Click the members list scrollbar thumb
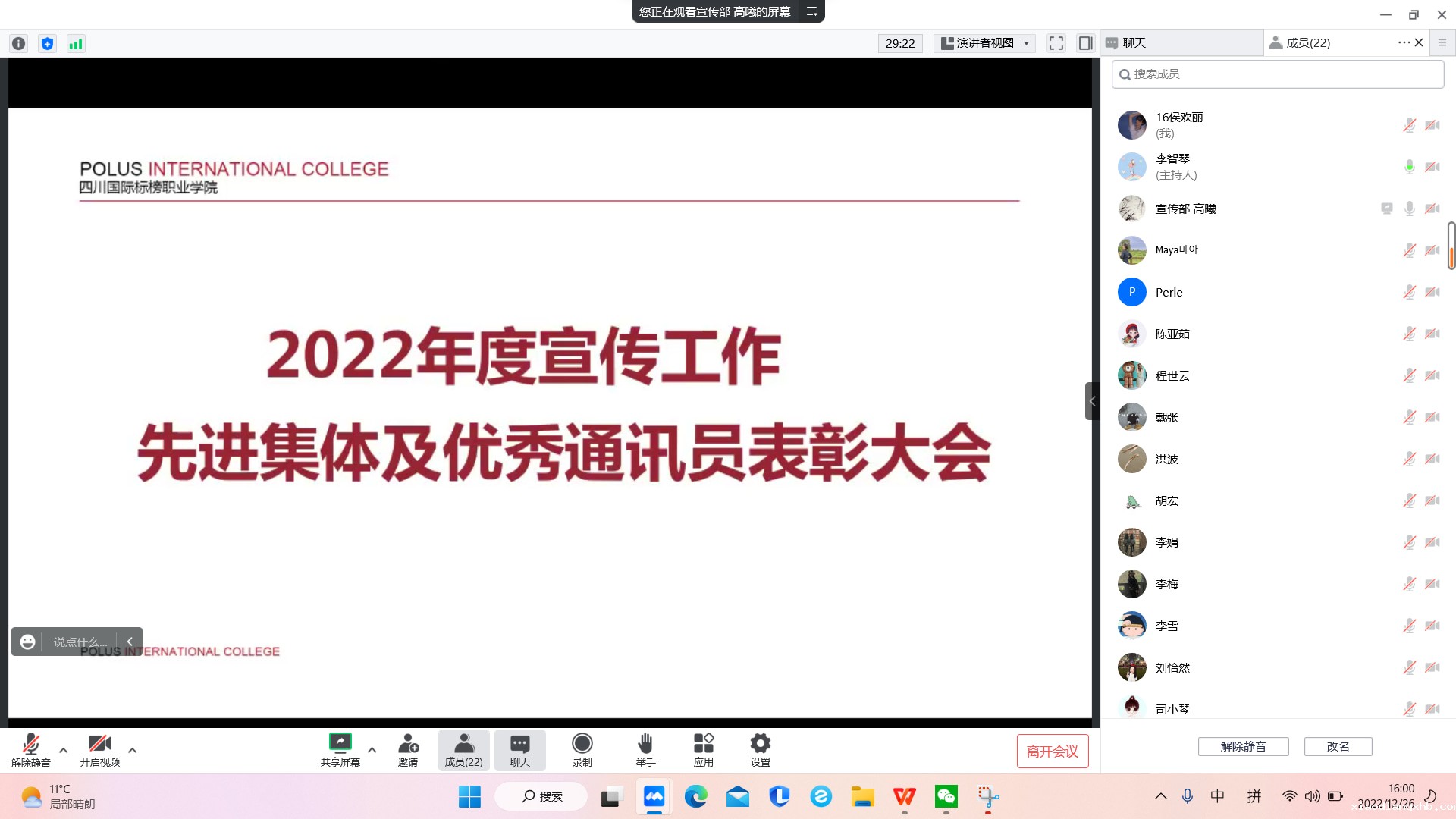The width and height of the screenshot is (1456, 819). click(1451, 246)
